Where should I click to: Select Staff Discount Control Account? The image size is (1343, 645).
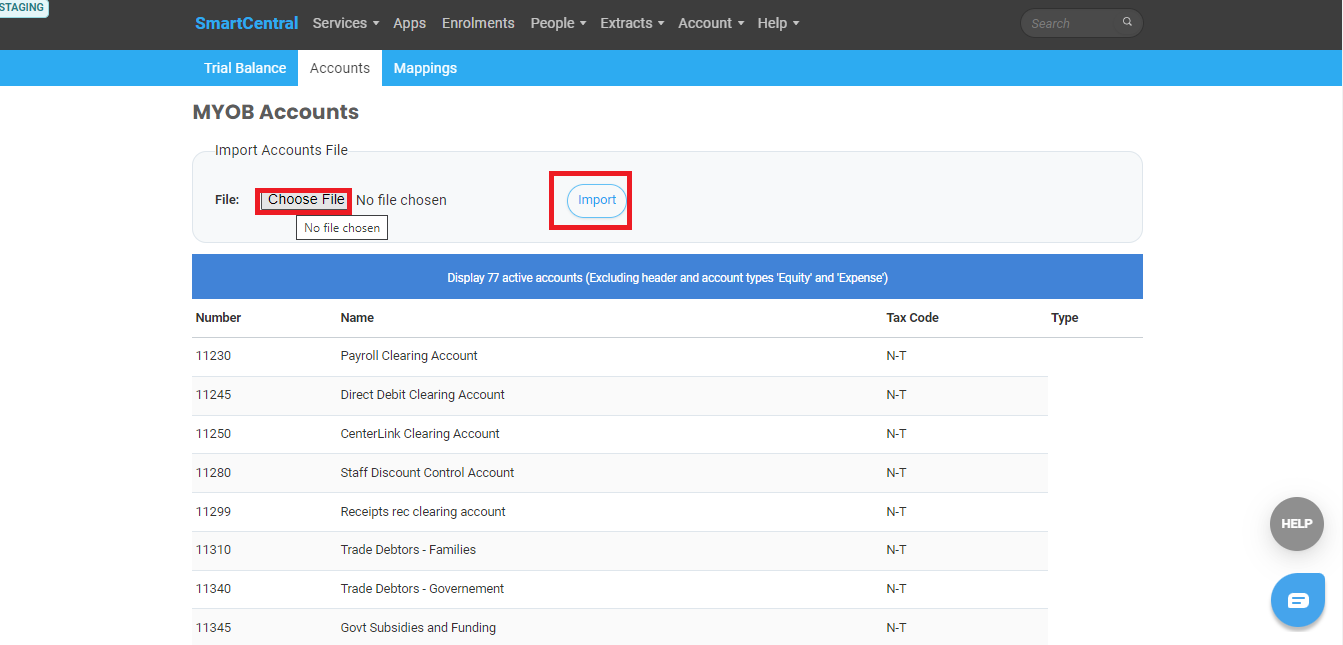[x=428, y=473]
